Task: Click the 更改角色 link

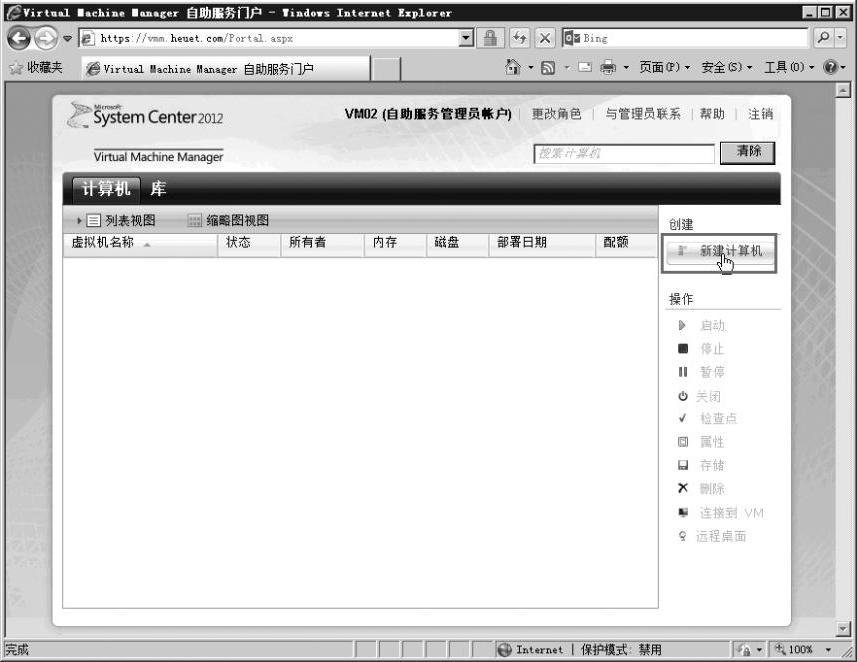Action: [556, 114]
